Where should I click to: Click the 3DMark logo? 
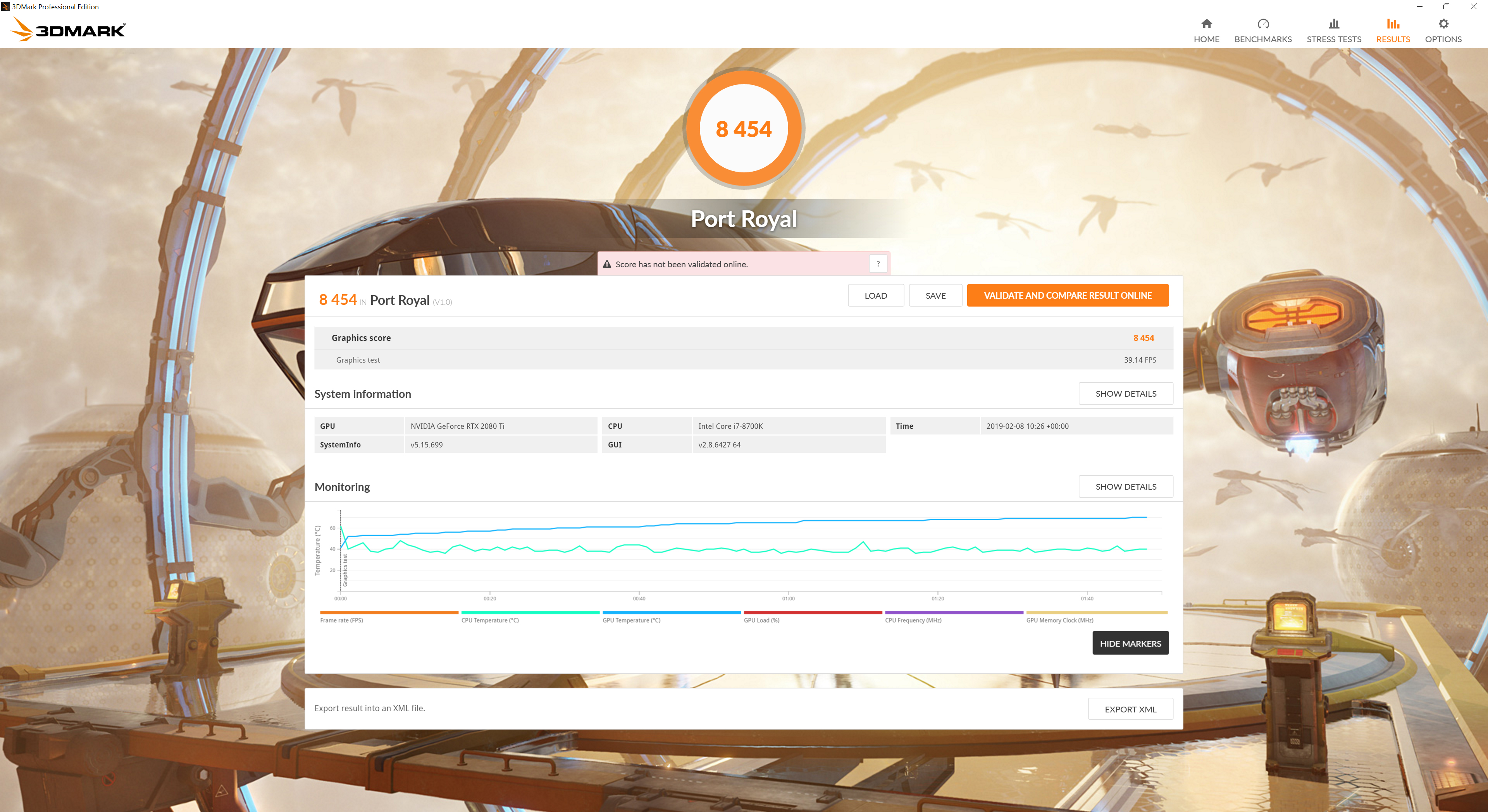tap(68, 29)
